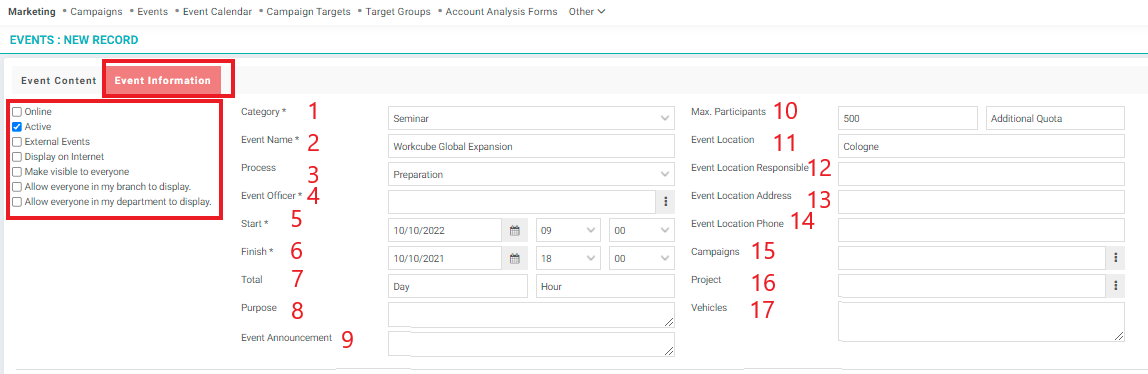Screen dimensions: 1148x374
Task: Open the Campaign Targets link
Action: pyautogui.click(x=308, y=12)
